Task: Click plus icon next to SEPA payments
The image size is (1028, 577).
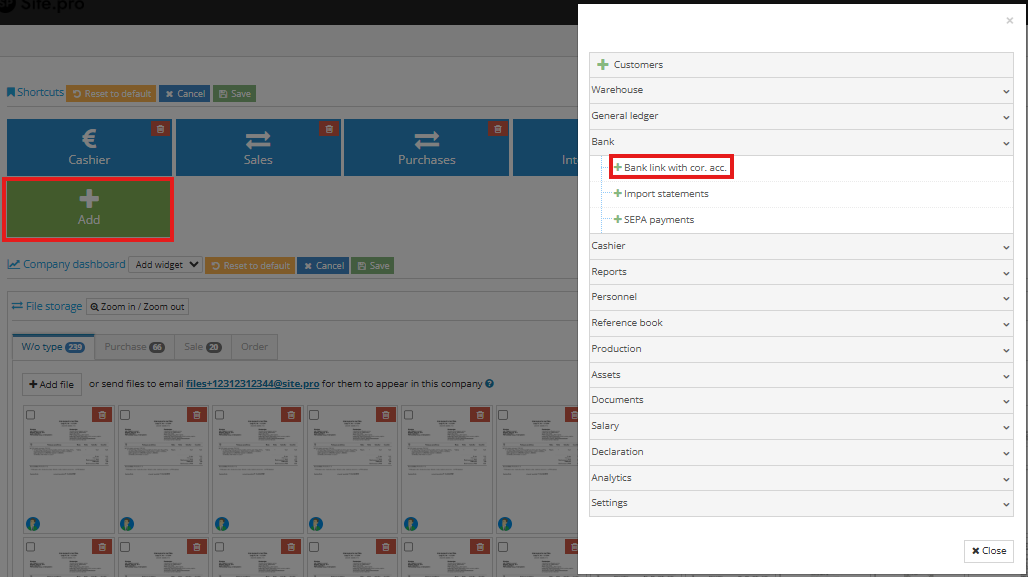Action: [x=619, y=219]
